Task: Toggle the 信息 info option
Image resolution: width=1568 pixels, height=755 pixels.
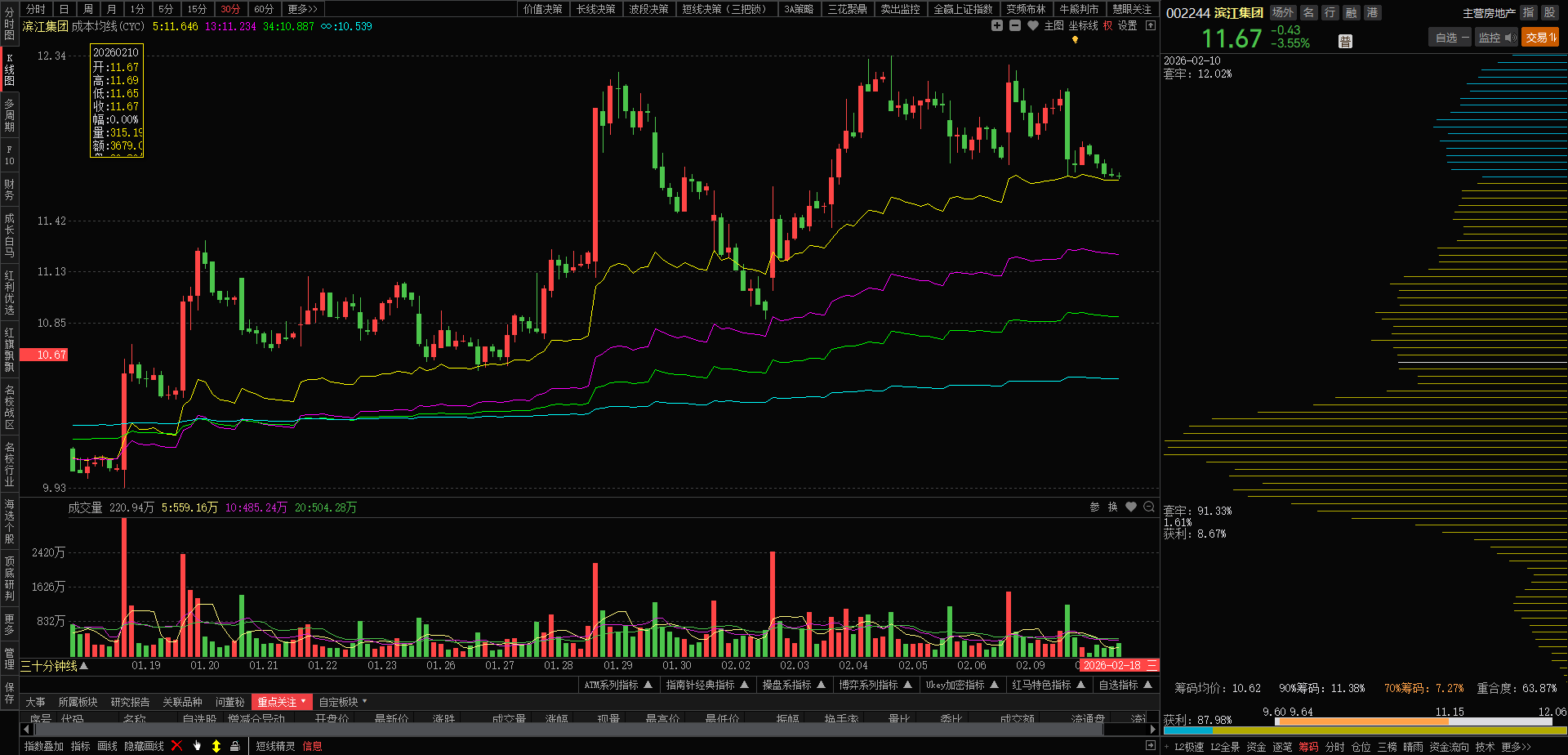Action: (x=313, y=746)
